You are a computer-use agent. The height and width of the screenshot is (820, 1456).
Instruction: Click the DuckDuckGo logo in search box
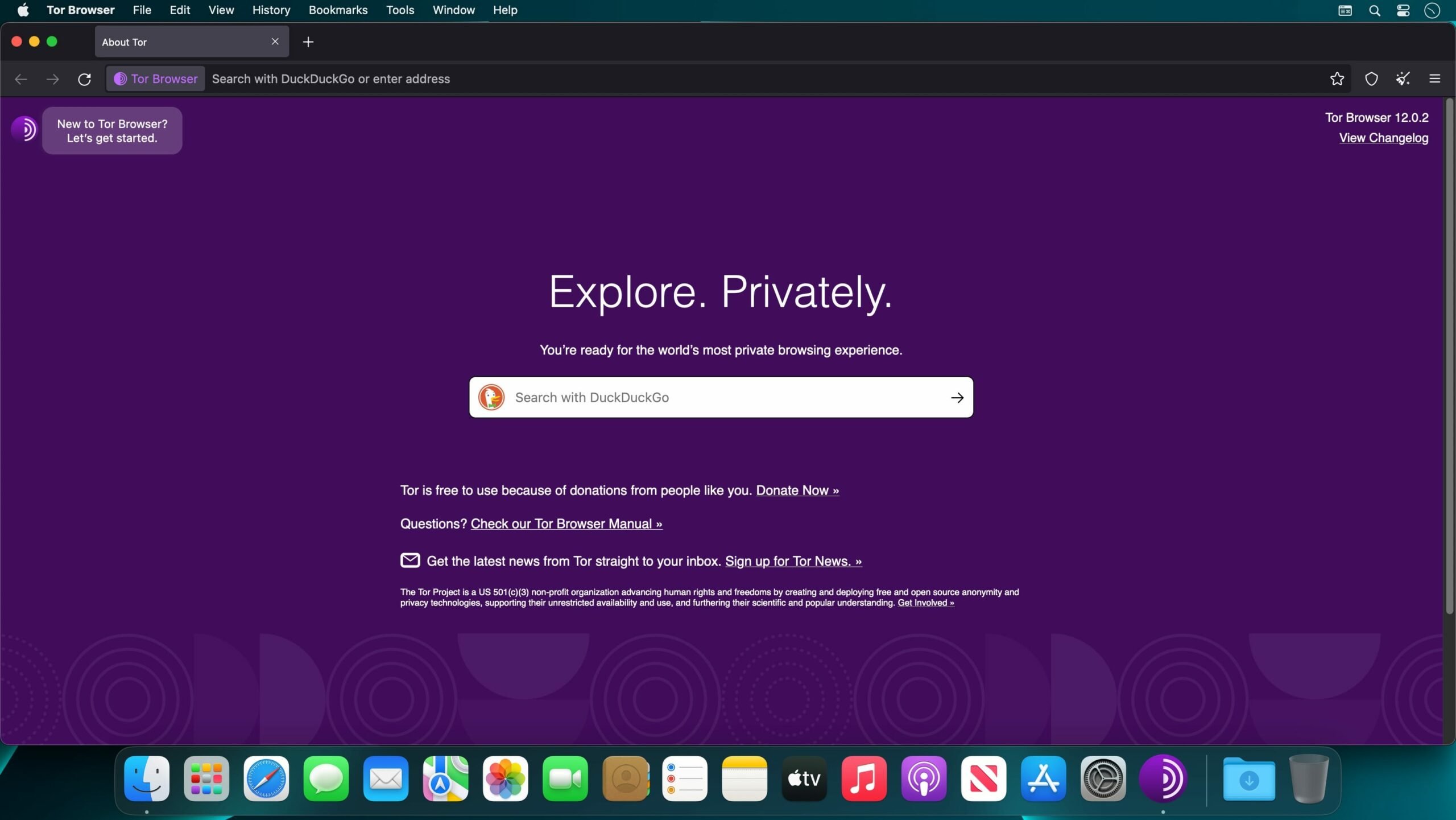[x=491, y=397]
